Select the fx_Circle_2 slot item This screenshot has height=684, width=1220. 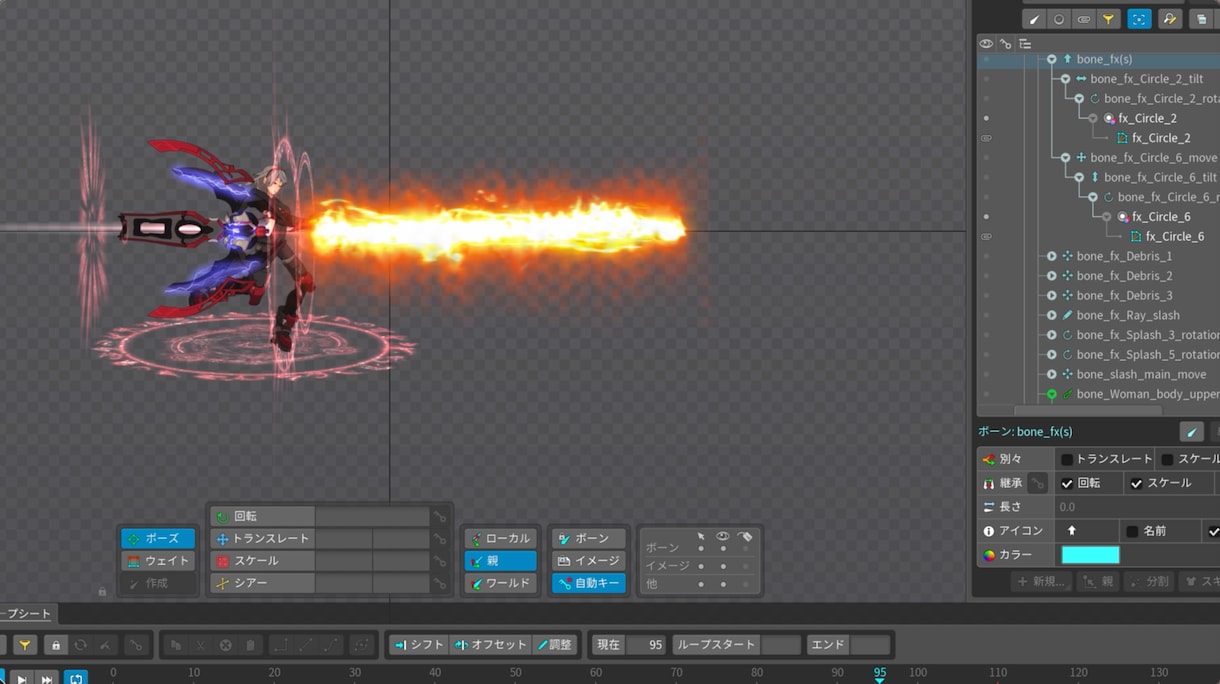click(1147, 118)
